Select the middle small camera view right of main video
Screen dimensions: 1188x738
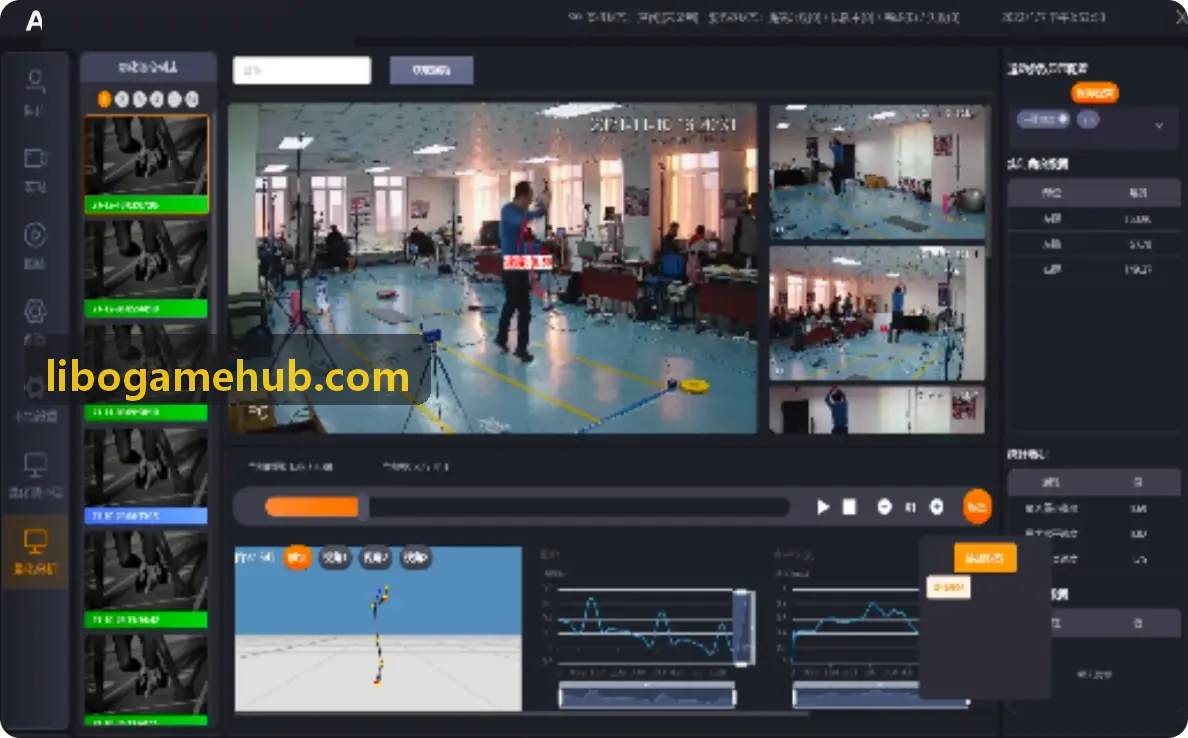pyautogui.click(x=877, y=313)
